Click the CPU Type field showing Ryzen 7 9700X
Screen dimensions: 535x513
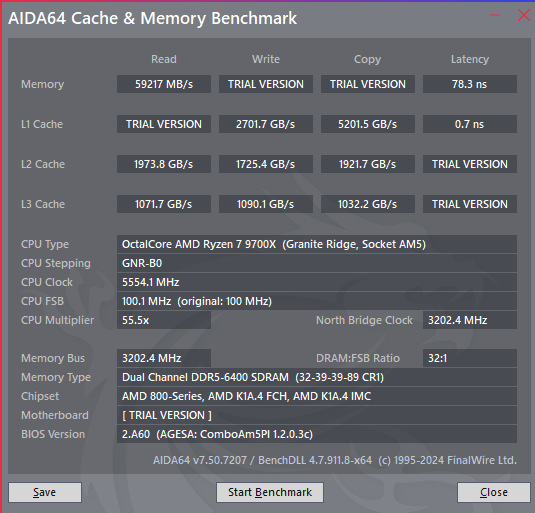pos(317,244)
